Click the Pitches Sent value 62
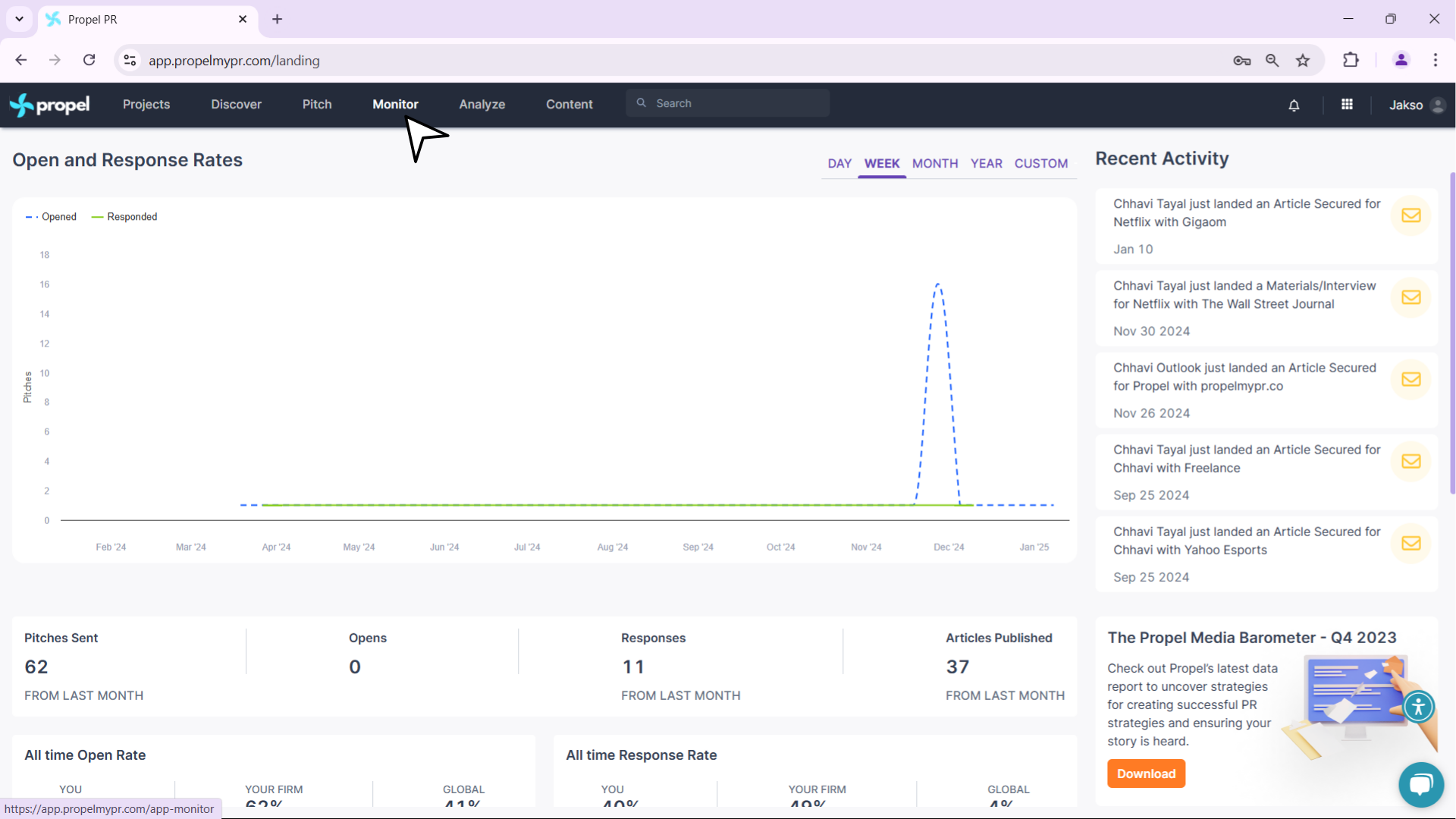The image size is (1456, 819). click(36, 667)
